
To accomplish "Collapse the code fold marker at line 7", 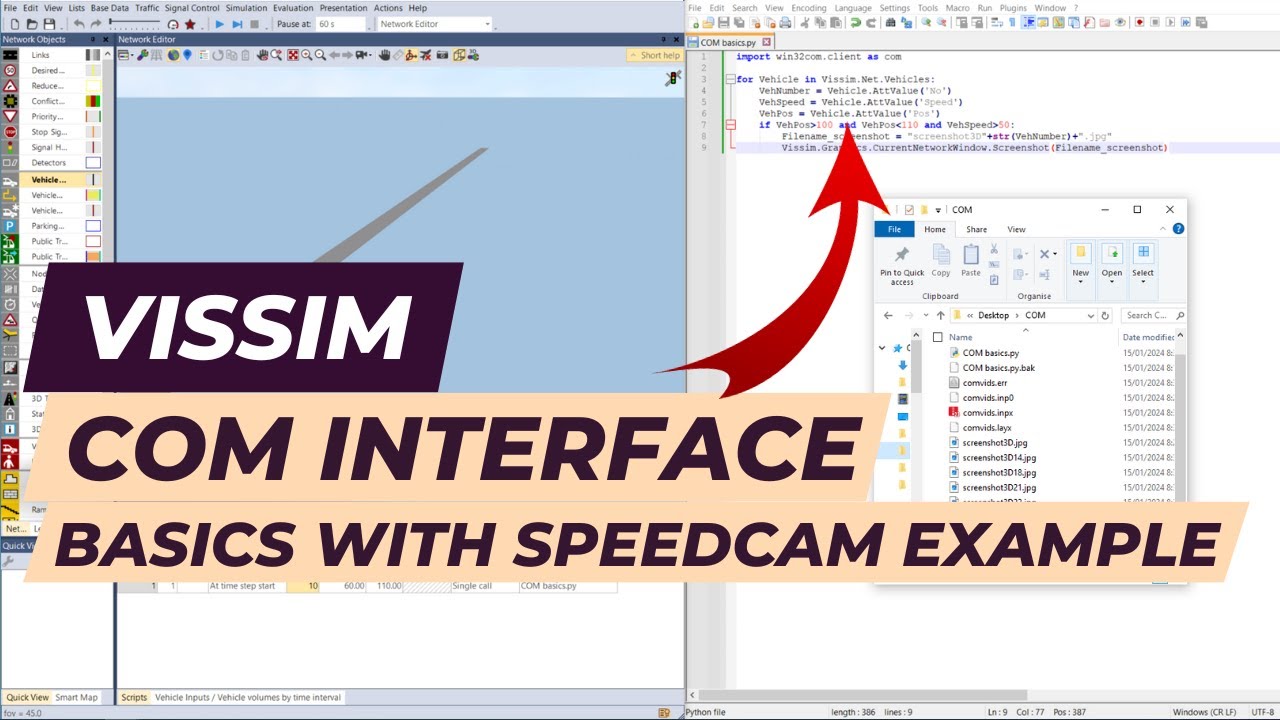I will point(731,125).
